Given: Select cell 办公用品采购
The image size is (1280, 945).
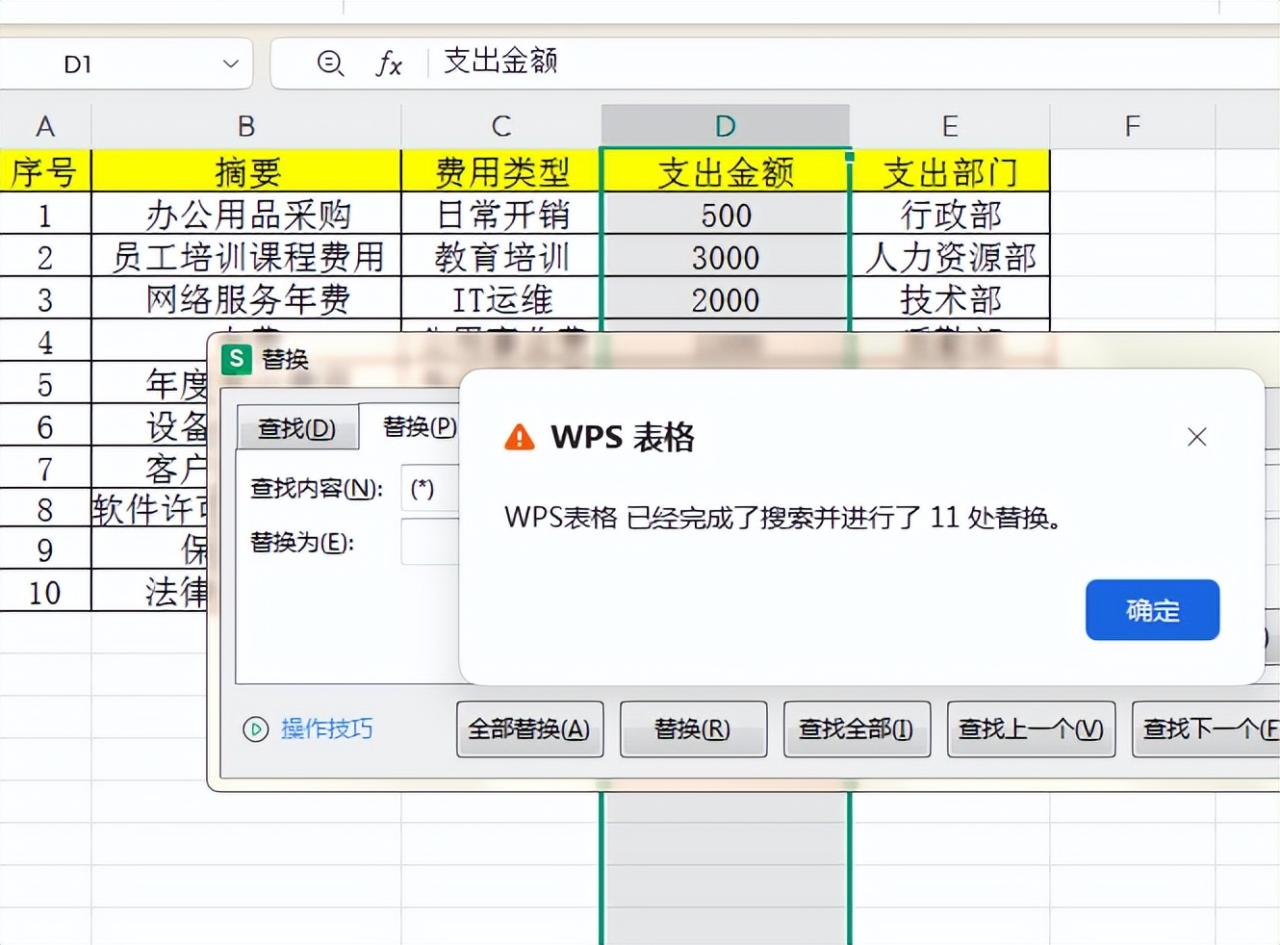Looking at the screenshot, I should pos(246,214).
